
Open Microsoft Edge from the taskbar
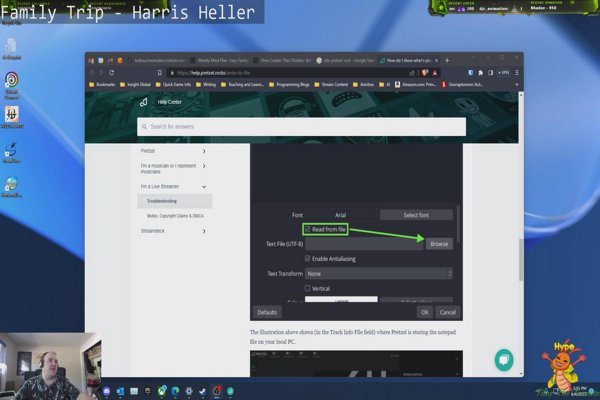[x=175, y=391]
